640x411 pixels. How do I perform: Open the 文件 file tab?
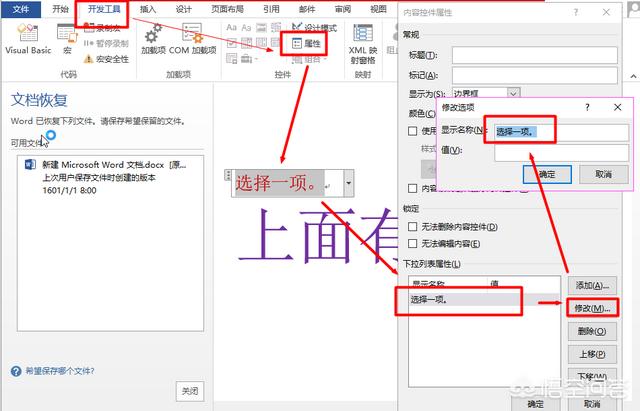[x=21, y=9]
